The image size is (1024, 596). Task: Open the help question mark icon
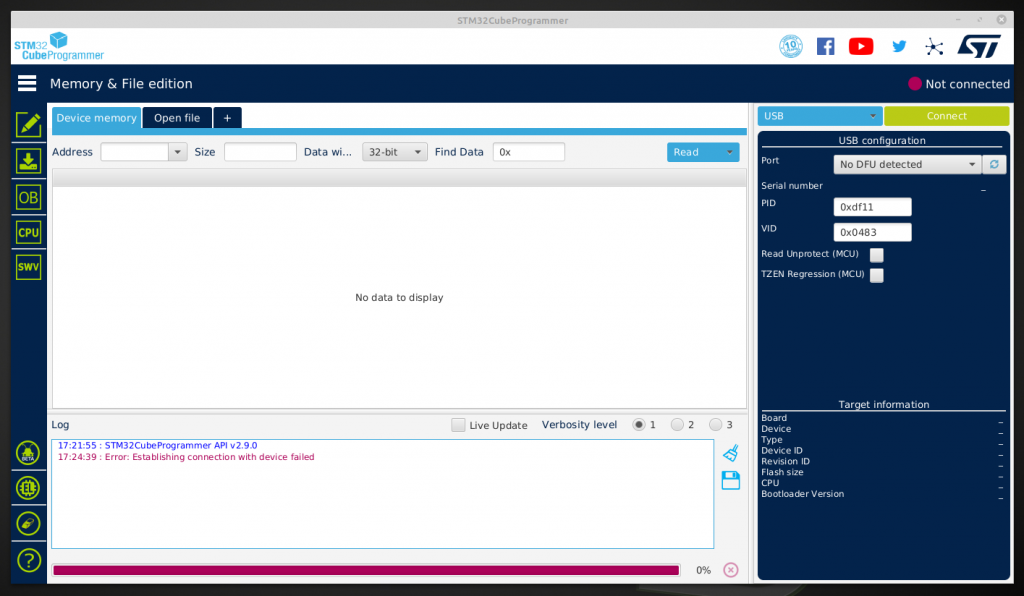click(29, 559)
